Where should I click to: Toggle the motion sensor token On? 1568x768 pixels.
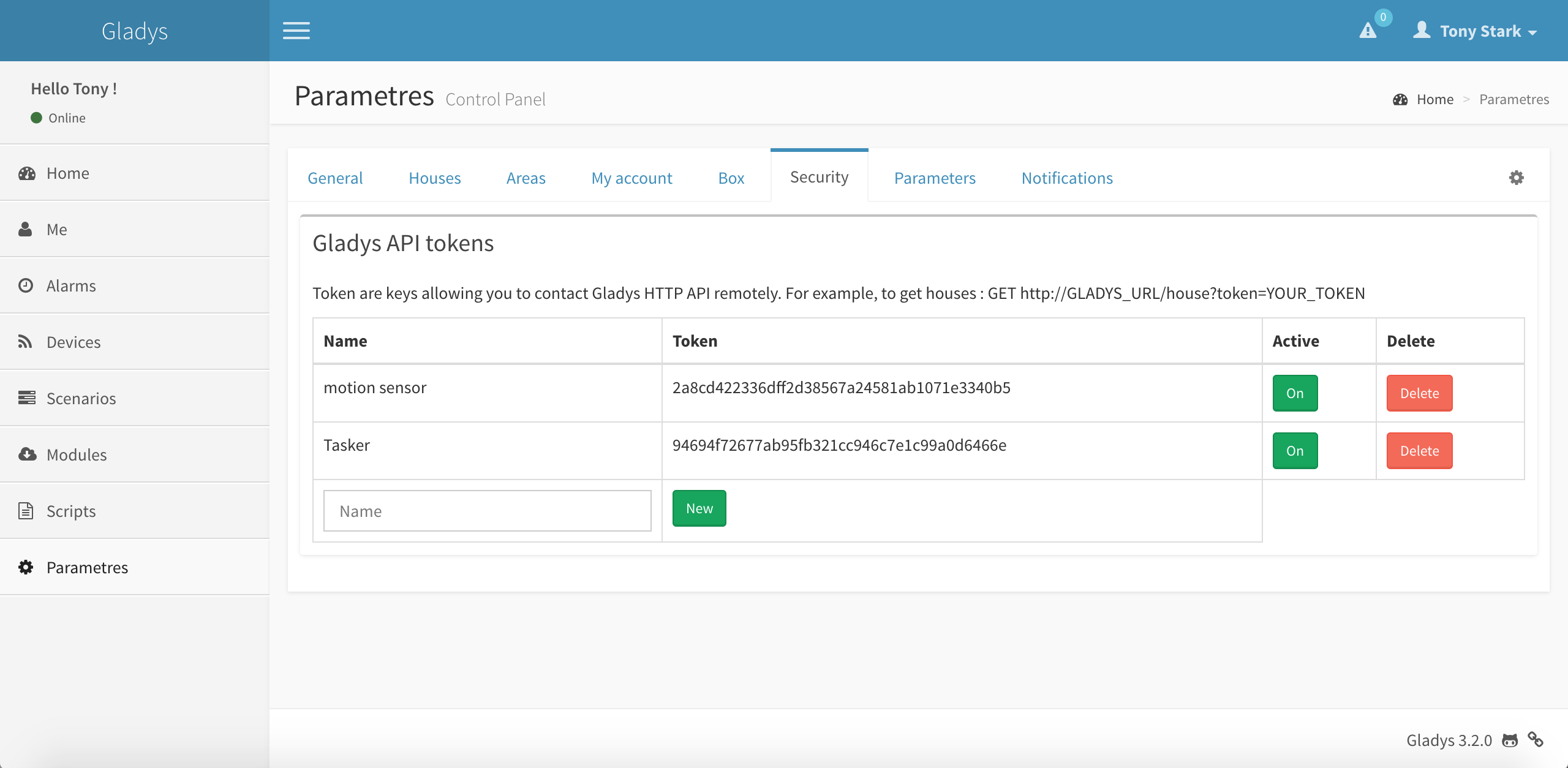pos(1295,393)
